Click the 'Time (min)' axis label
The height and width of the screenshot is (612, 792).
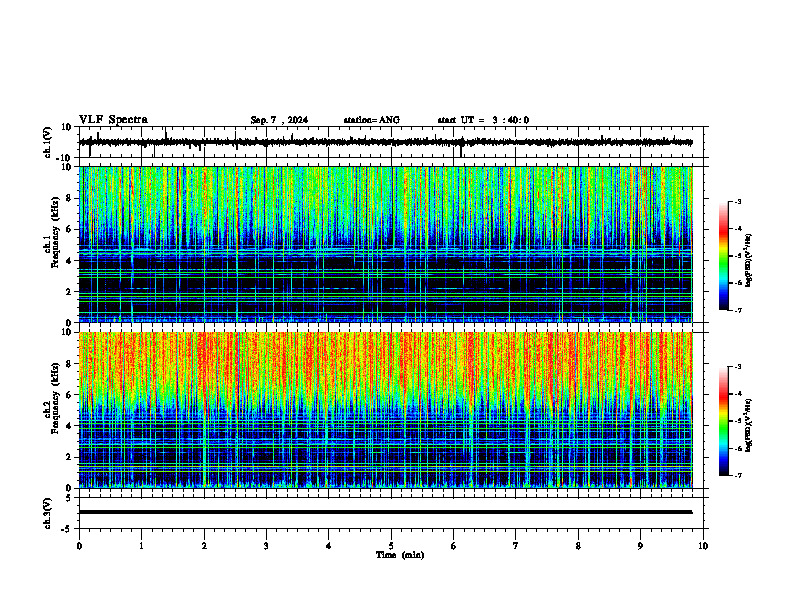click(400, 555)
